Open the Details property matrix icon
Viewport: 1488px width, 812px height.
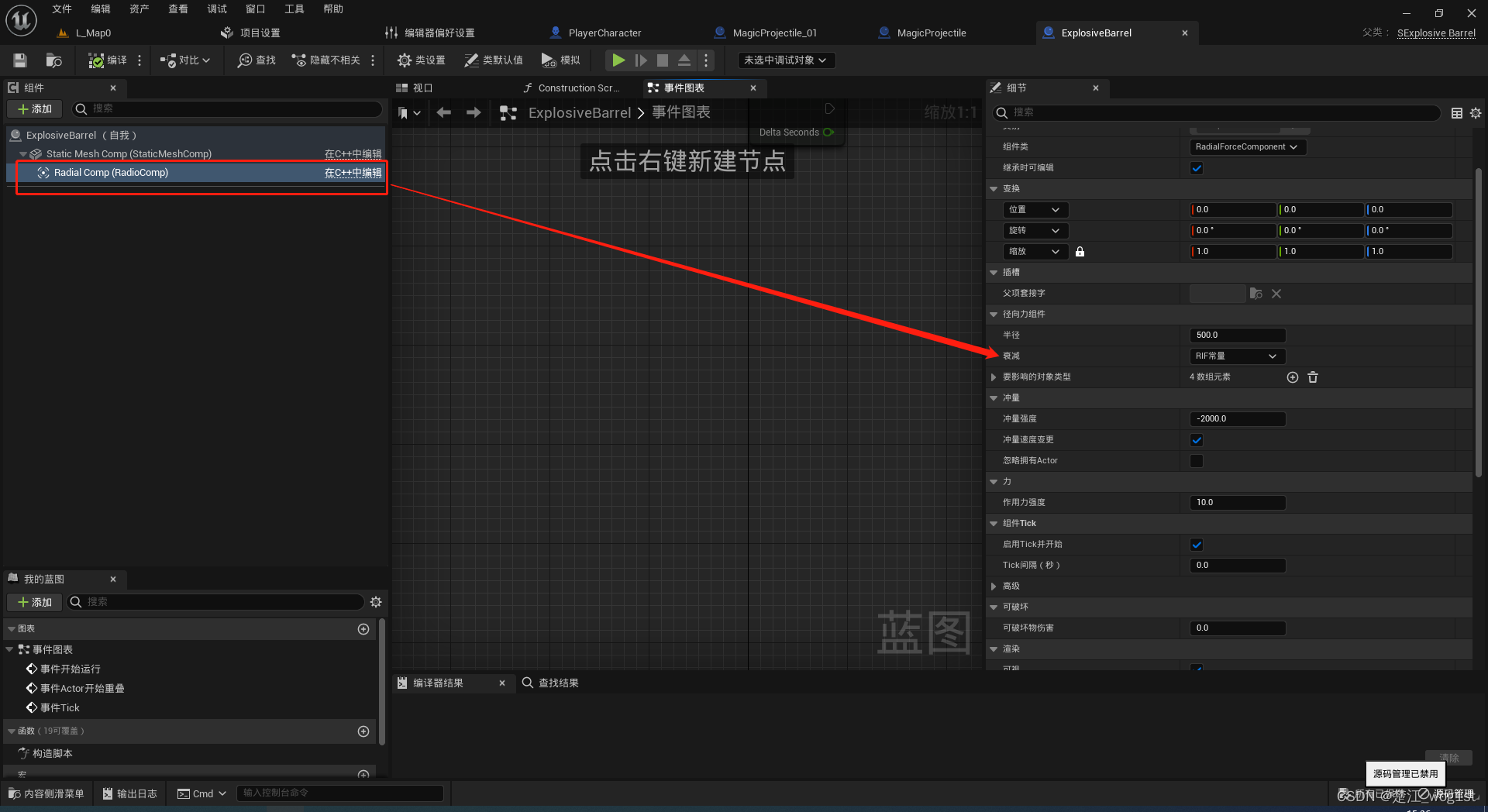(1457, 113)
